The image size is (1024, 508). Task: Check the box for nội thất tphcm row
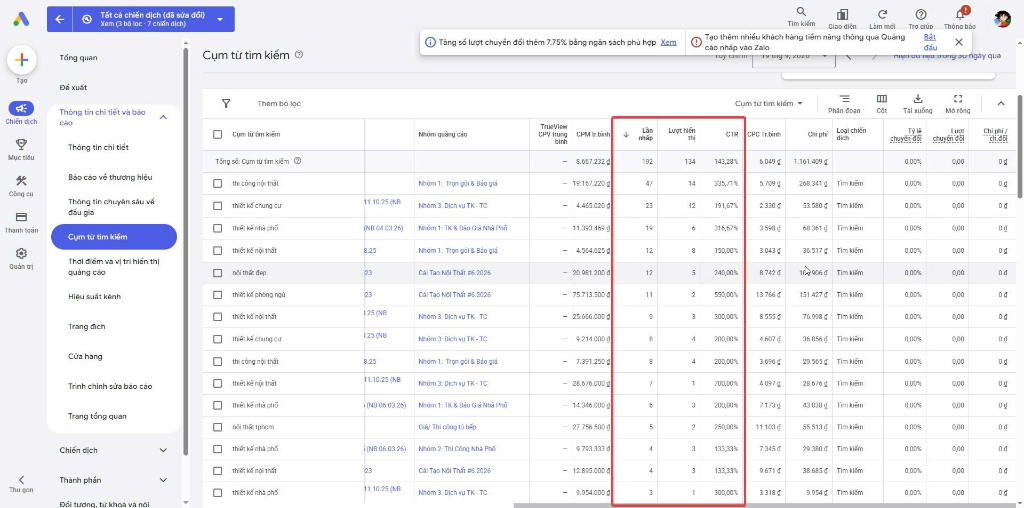[x=217, y=427]
